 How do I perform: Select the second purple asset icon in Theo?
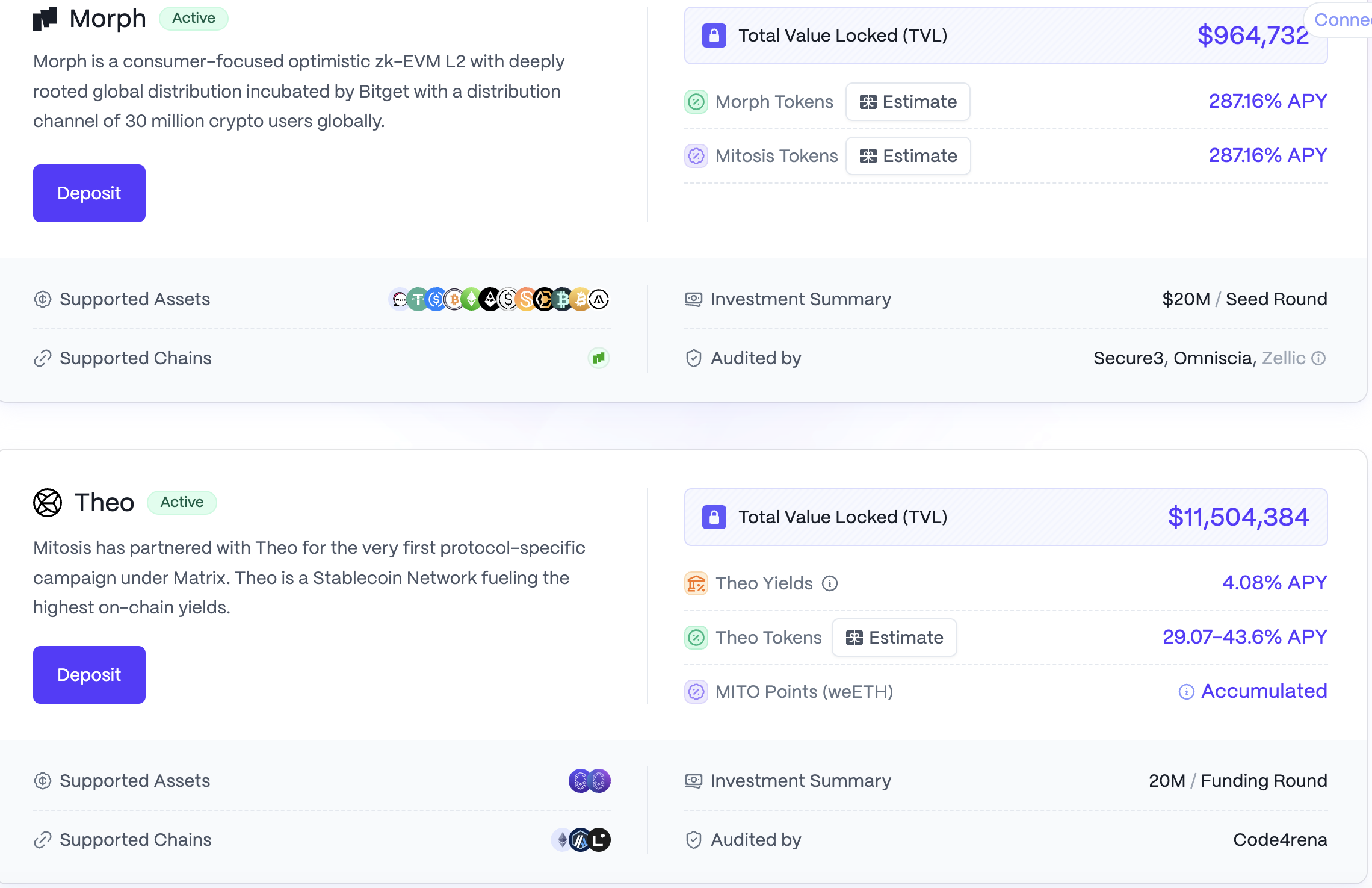pos(600,781)
